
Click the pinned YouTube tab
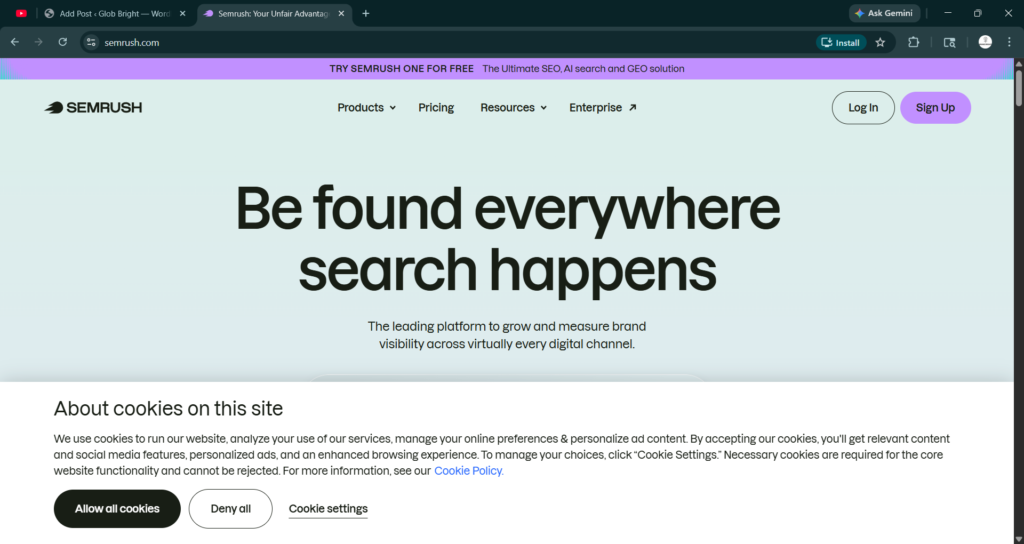[x=21, y=13]
